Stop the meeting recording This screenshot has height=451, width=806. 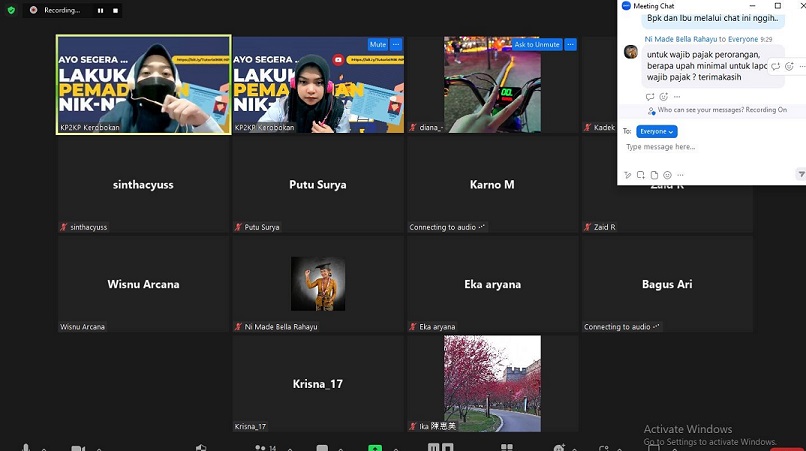(x=115, y=10)
